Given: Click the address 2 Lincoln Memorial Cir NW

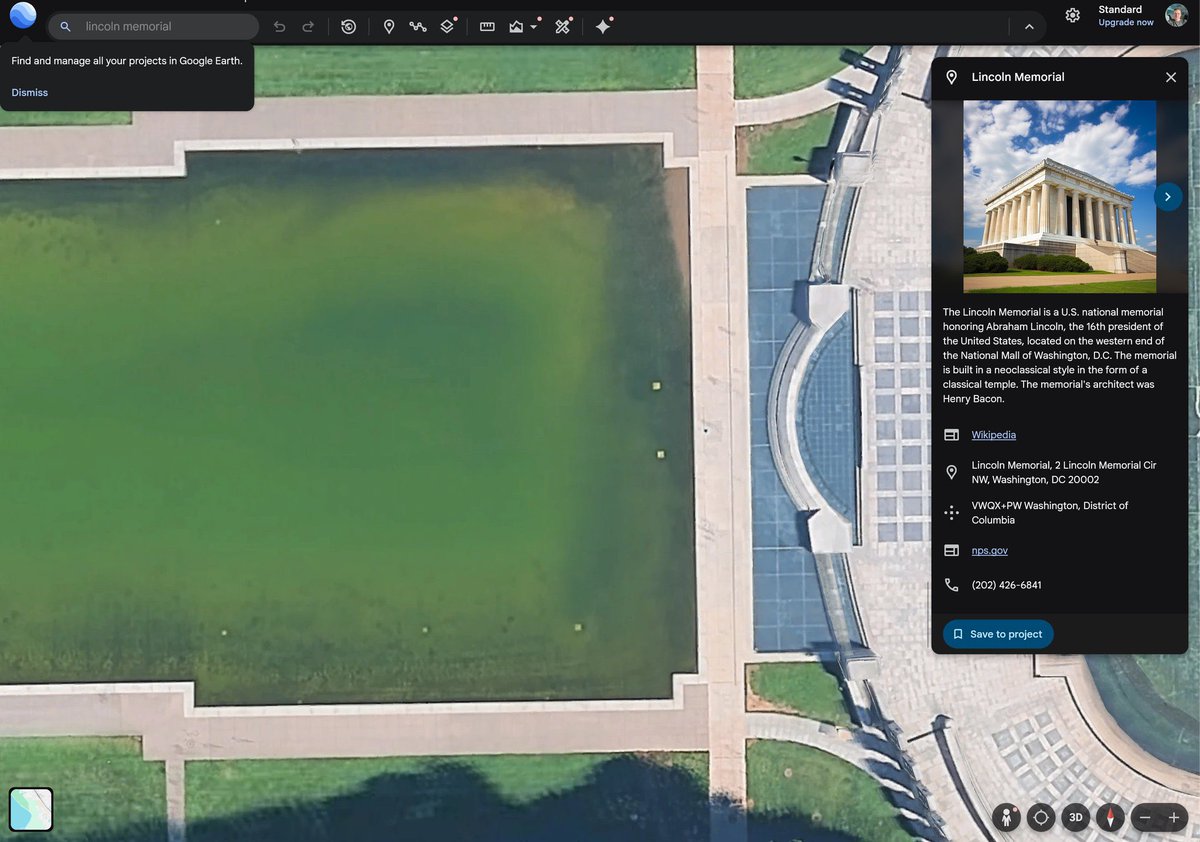Looking at the screenshot, I should 1064,473.
